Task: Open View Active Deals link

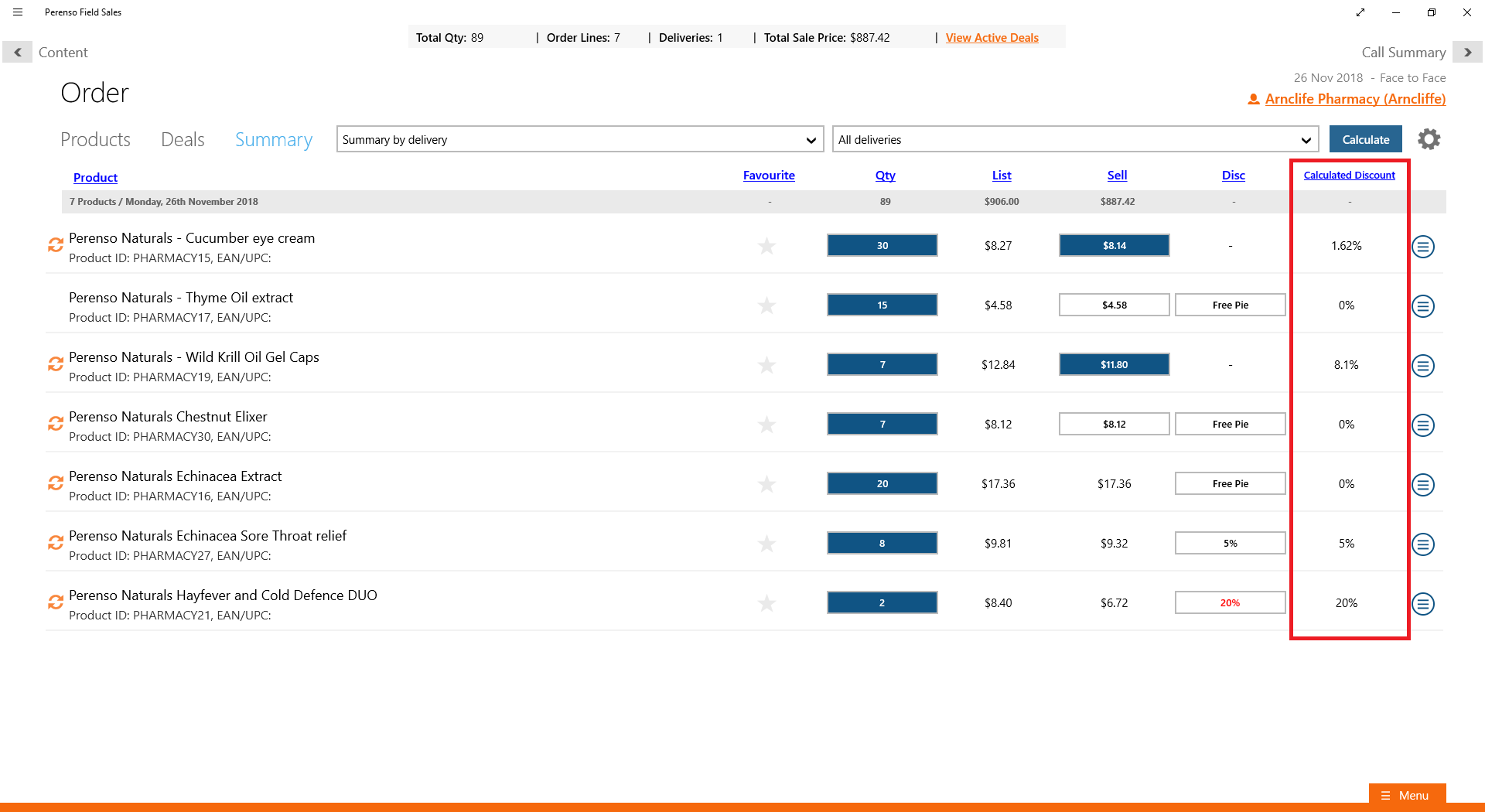Action: coord(992,37)
